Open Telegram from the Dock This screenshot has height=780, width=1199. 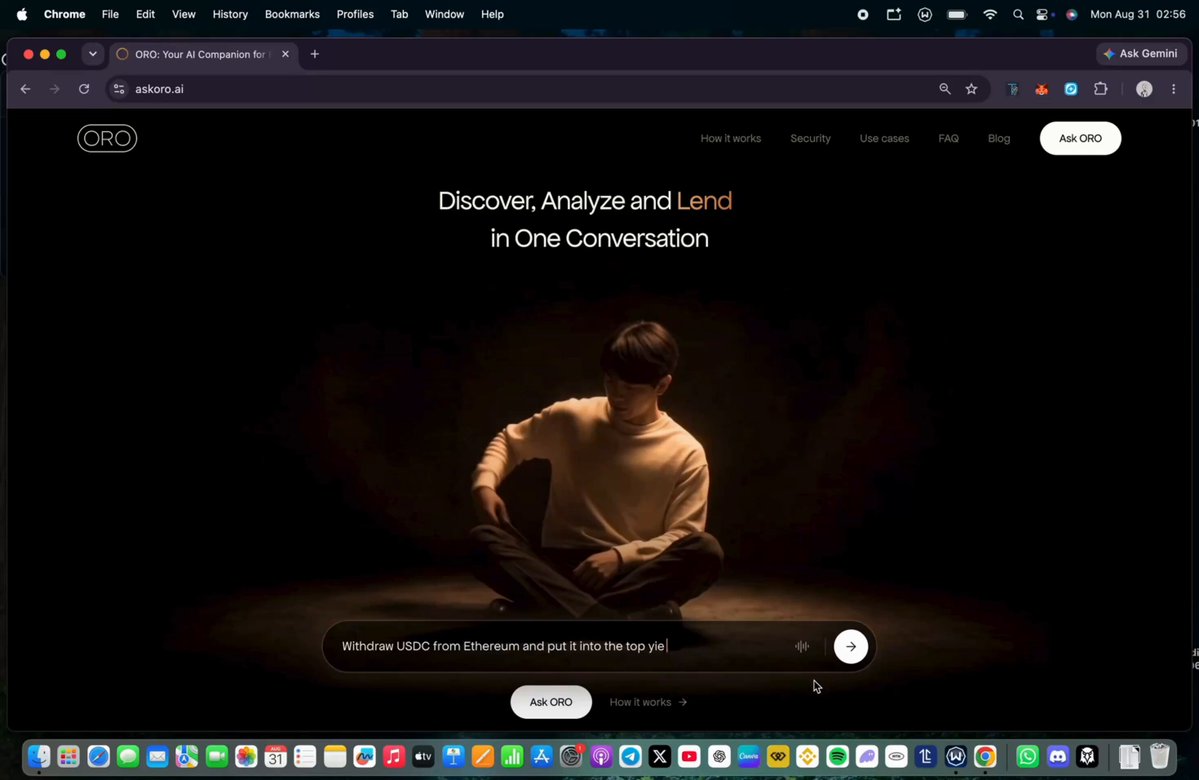[x=630, y=756]
